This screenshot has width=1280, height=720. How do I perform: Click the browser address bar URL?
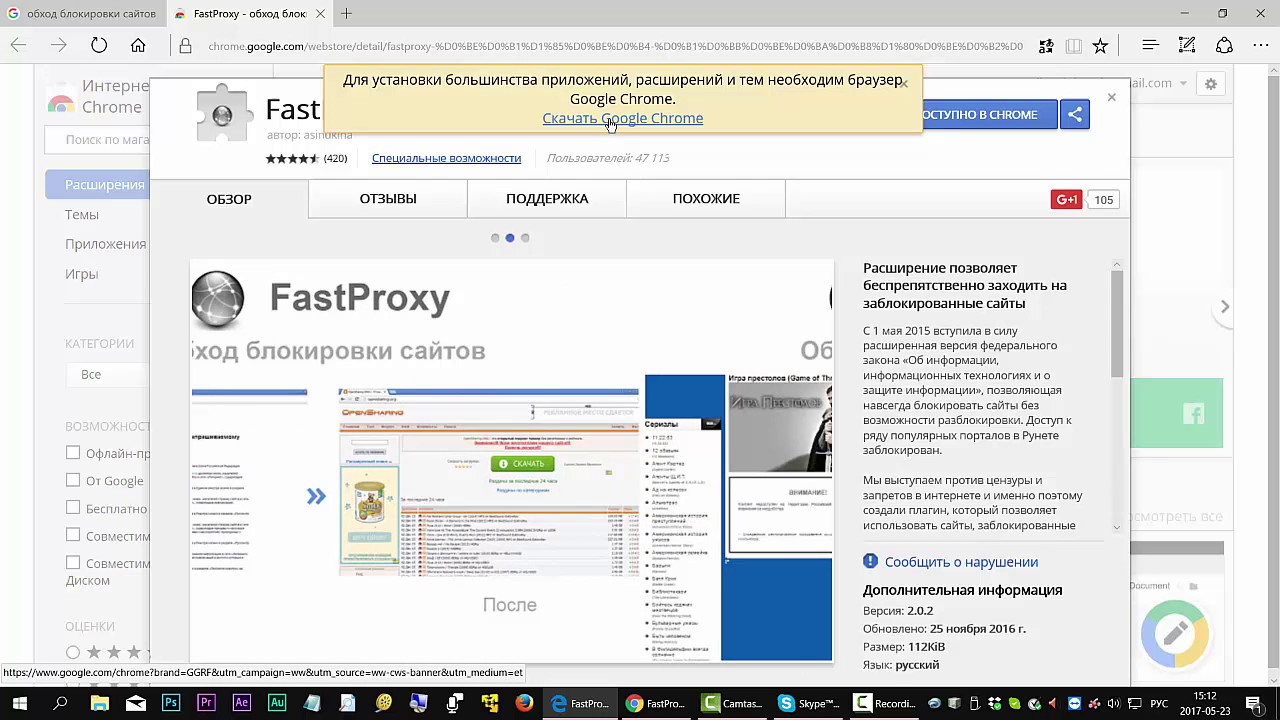(615, 46)
